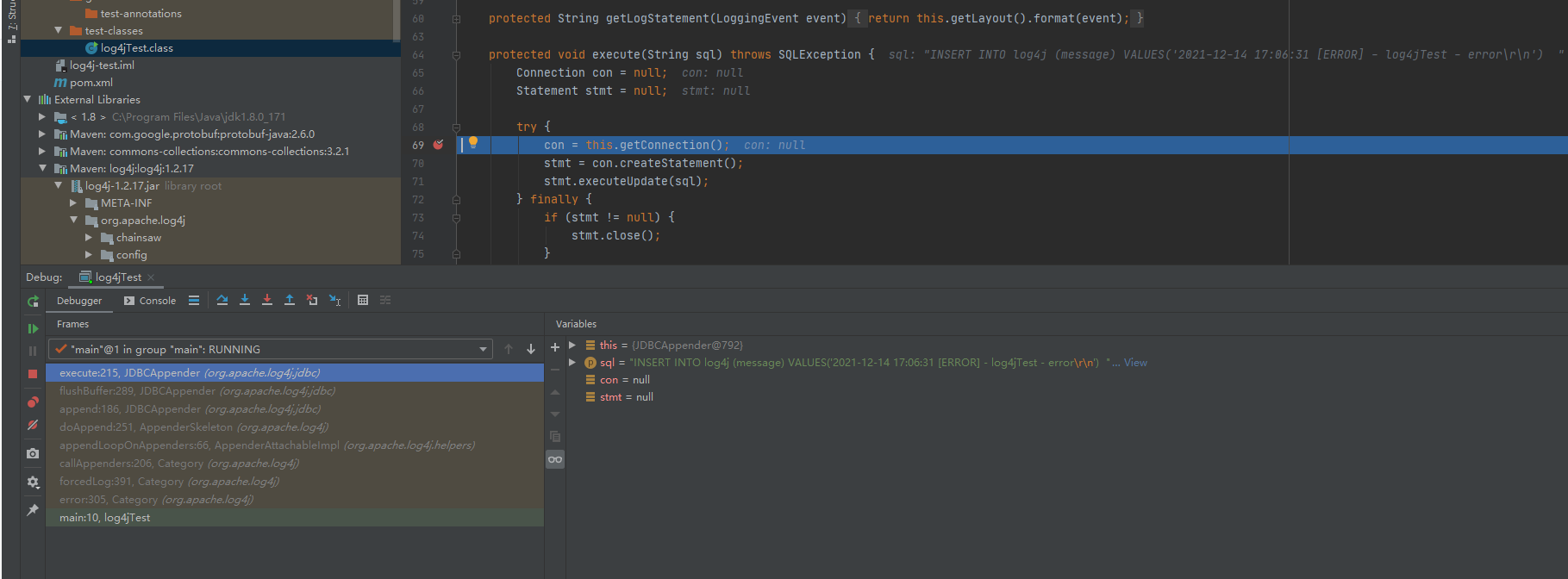This screenshot has width=1568, height=579.
Task: Toggle breakpoint on line 69
Action: (438, 145)
